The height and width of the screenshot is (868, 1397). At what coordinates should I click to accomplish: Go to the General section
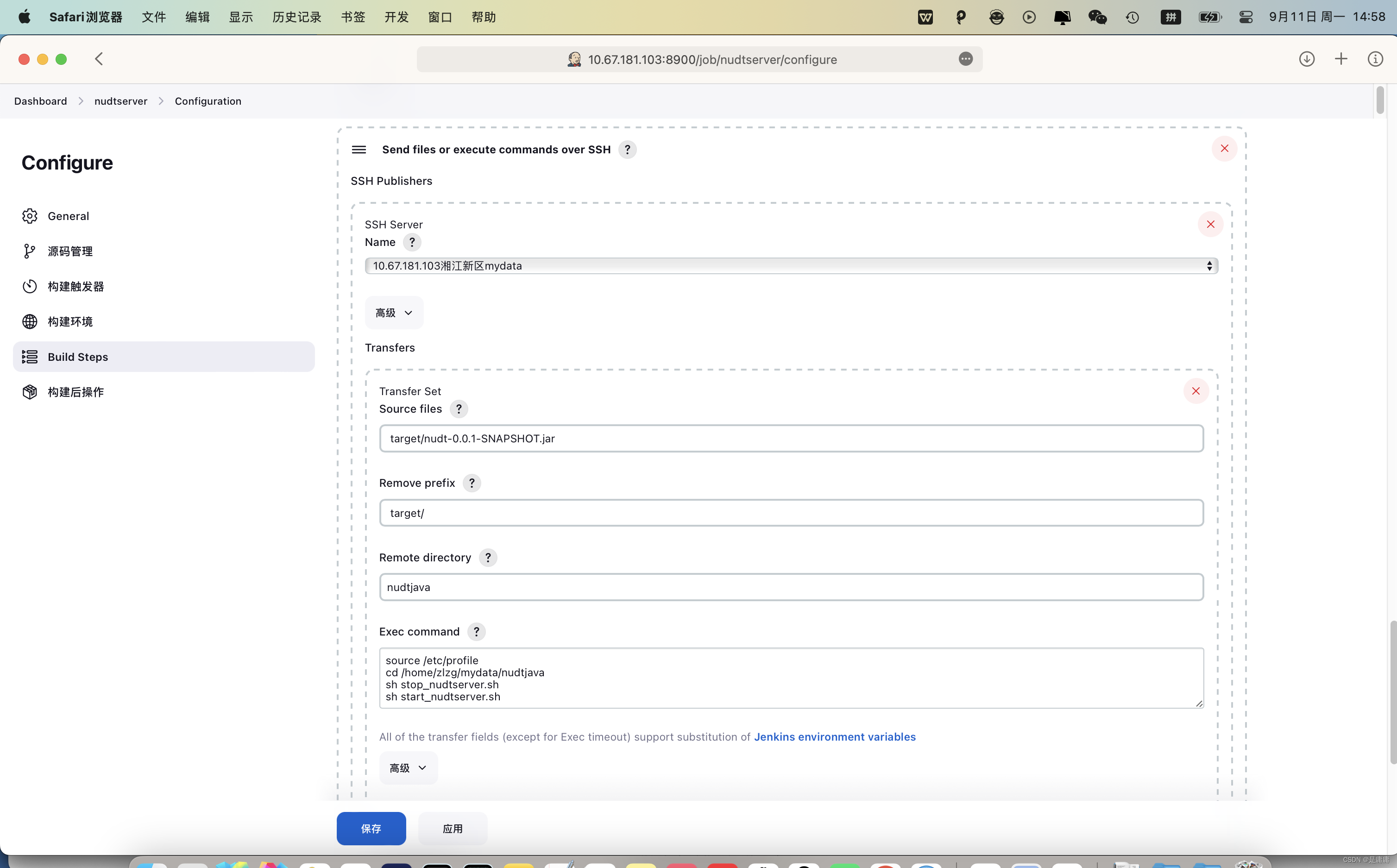[x=68, y=216]
